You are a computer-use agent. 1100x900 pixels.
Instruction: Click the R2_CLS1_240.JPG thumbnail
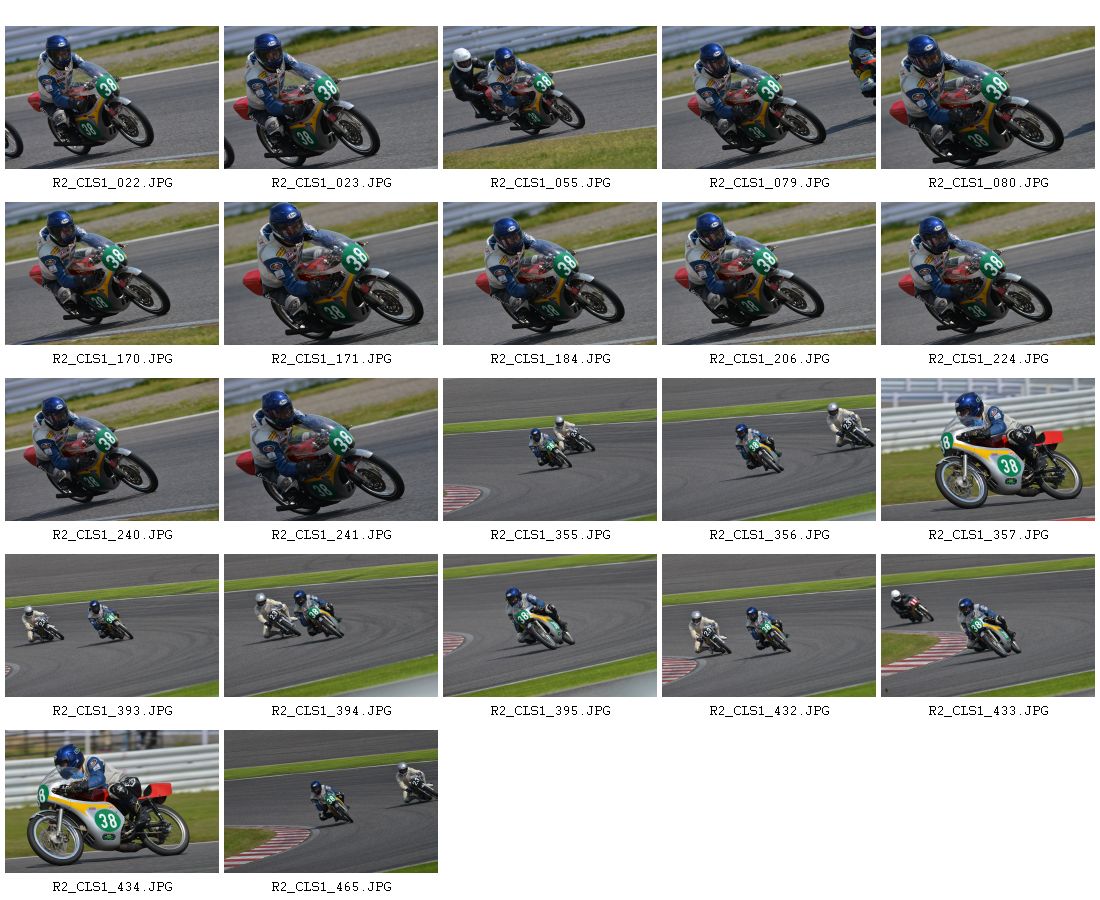pyautogui.click(x=112, y=450)
